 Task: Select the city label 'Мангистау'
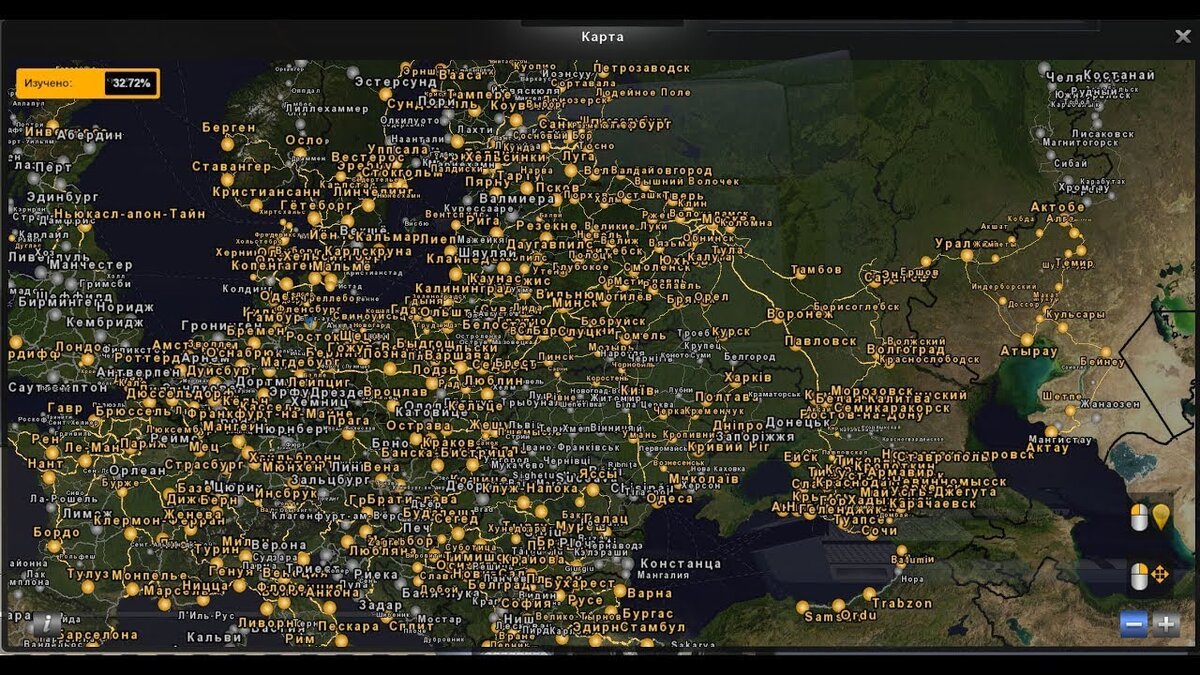[x=1060, y=439]
